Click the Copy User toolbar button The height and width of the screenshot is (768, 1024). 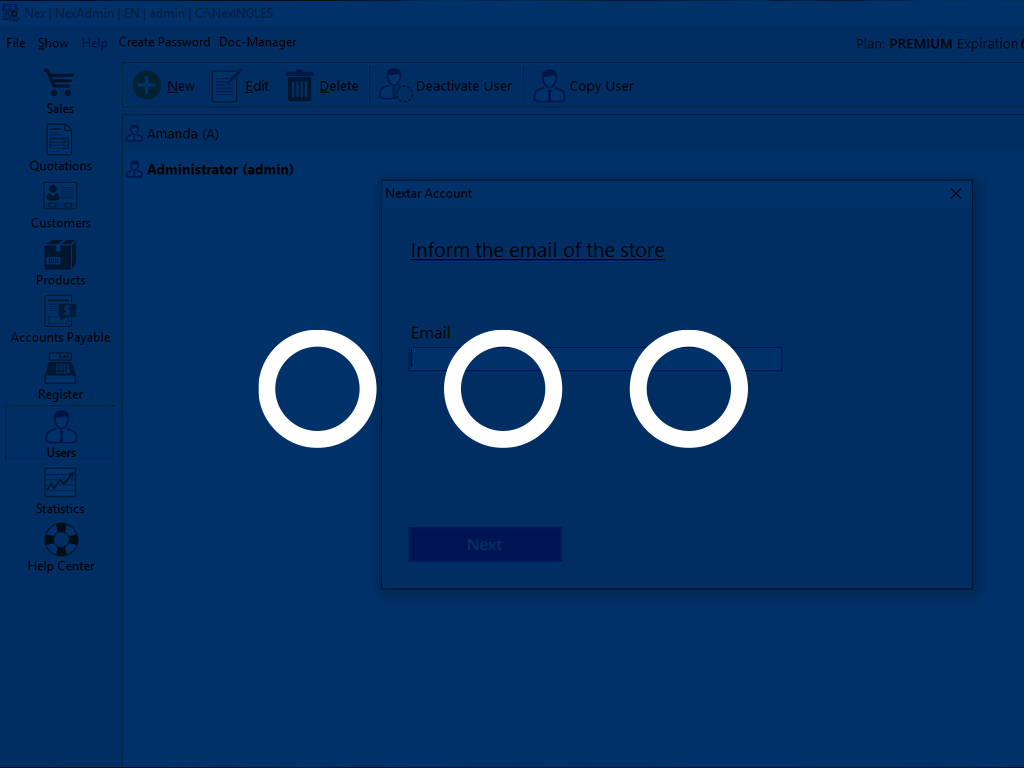(584, 86)
